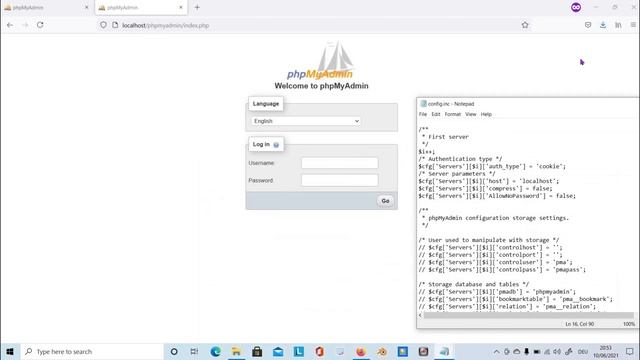Open the taskbar clock and date
Image resolution: width=640 pixels, height=360 pixels.
click(606, 351)
